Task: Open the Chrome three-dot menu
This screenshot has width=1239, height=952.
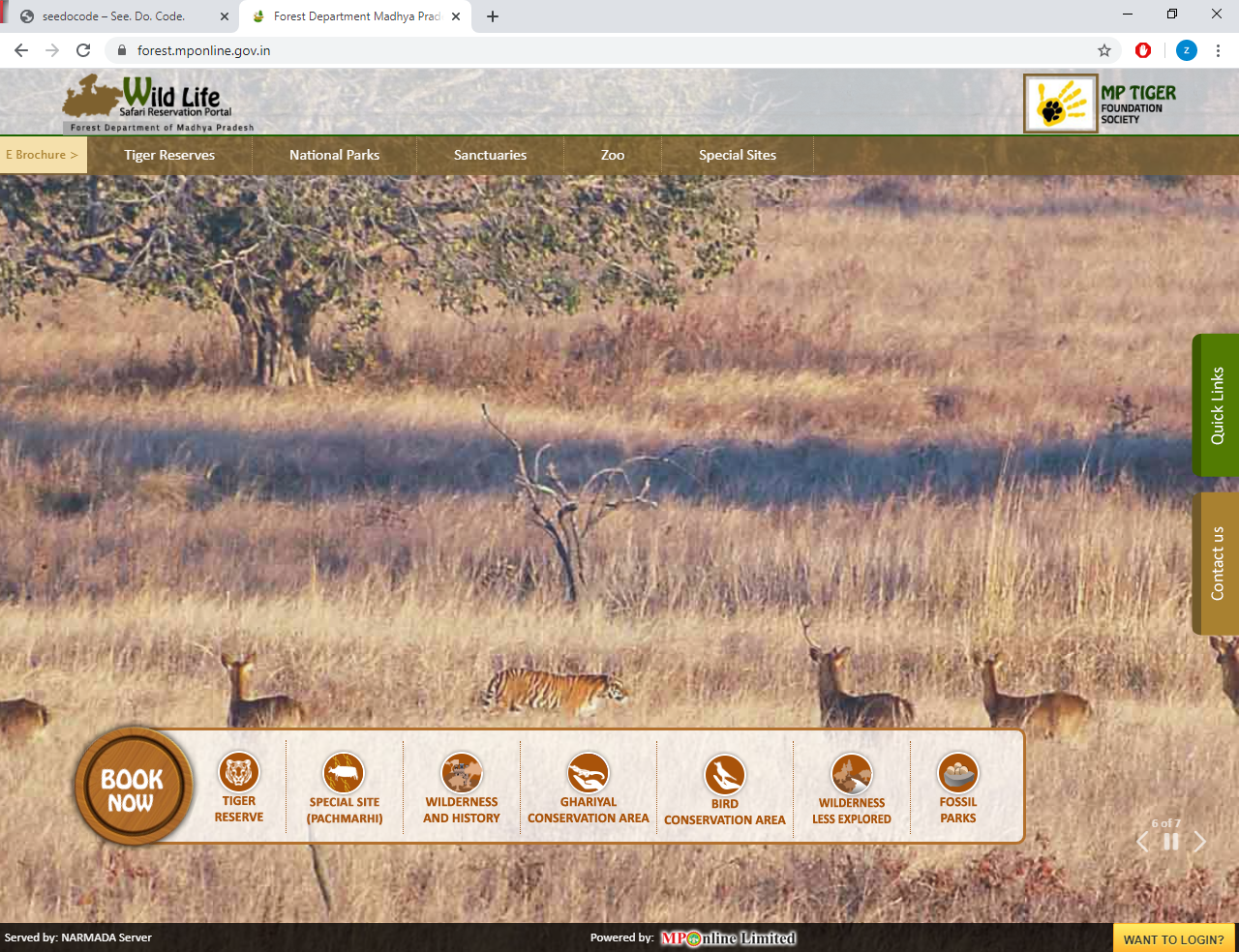Action: pos(1218,50)
